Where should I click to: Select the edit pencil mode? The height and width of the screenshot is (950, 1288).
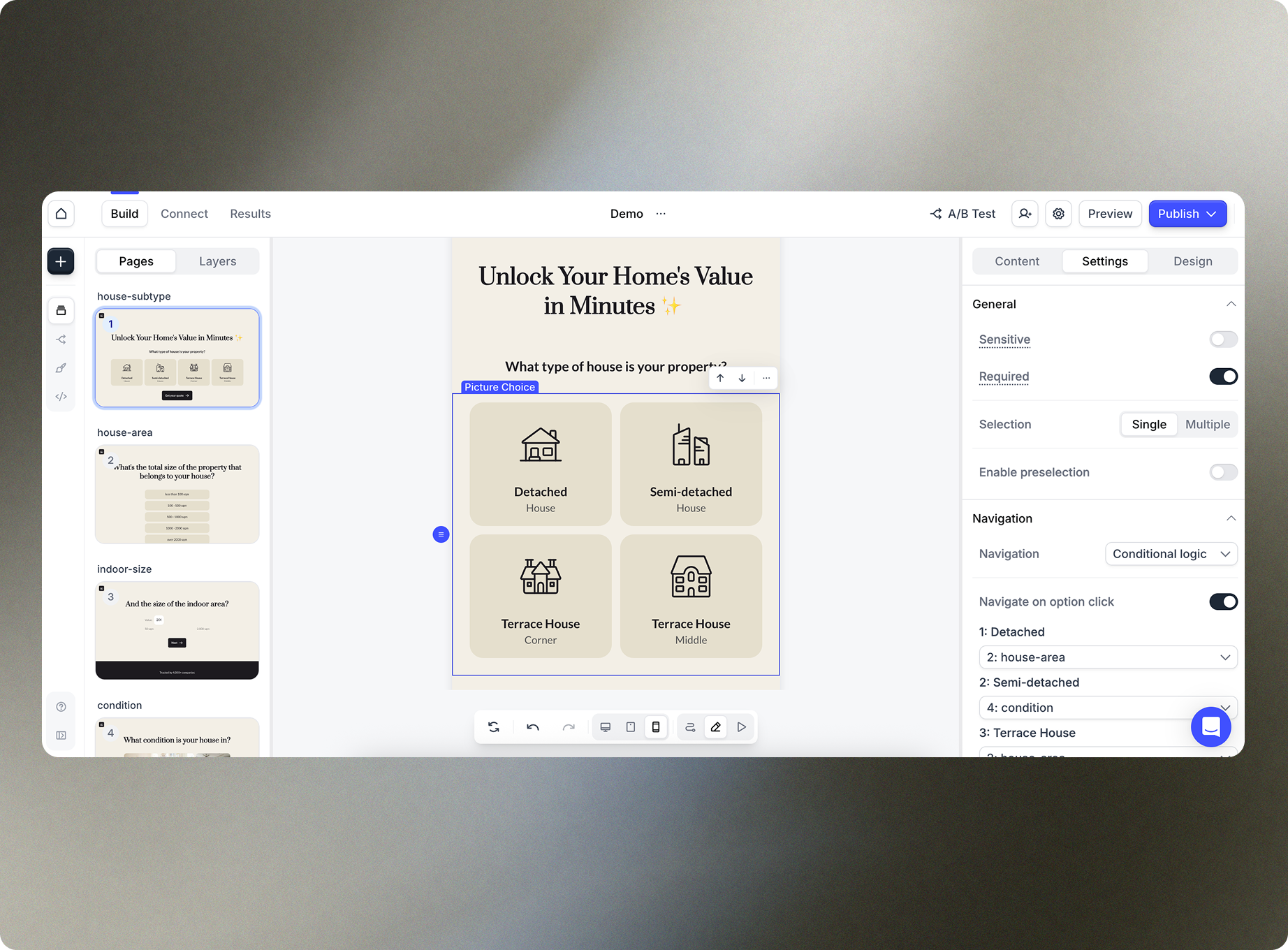coord(716,727)
